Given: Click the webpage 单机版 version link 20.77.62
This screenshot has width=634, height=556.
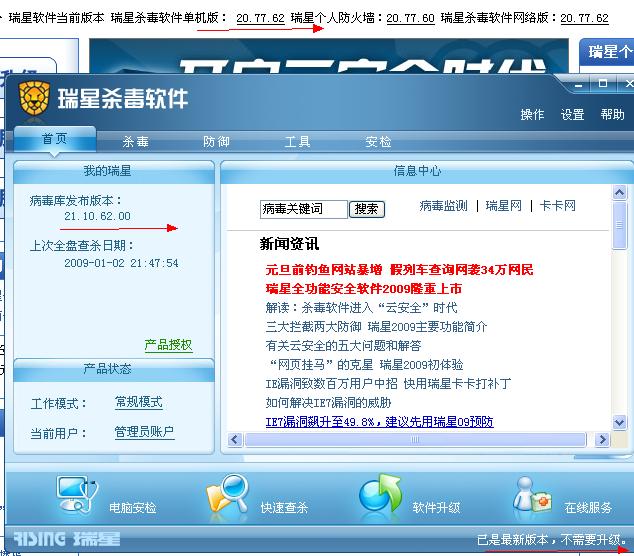Looking at the screenshot, I should click(x=260, y=18).
